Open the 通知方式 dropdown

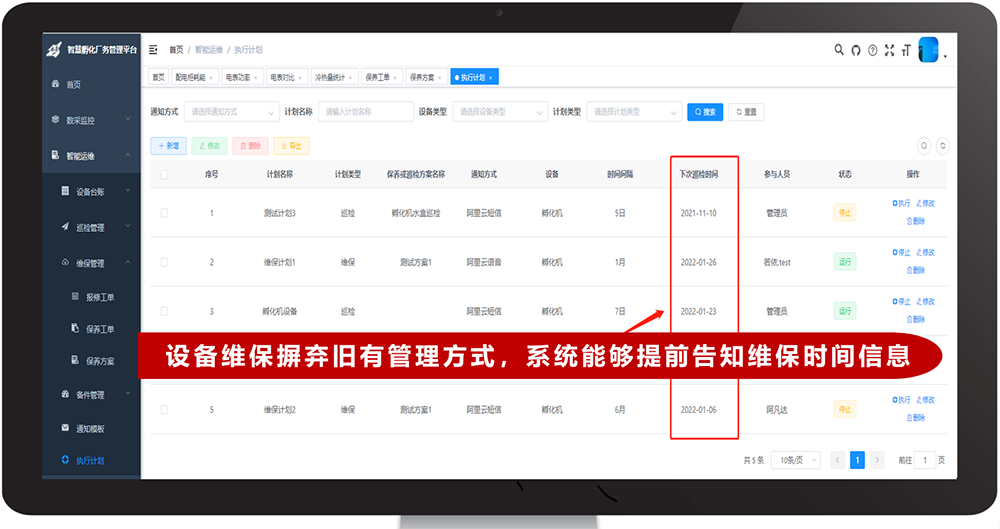pyautogui.click(x=232, y=112)
